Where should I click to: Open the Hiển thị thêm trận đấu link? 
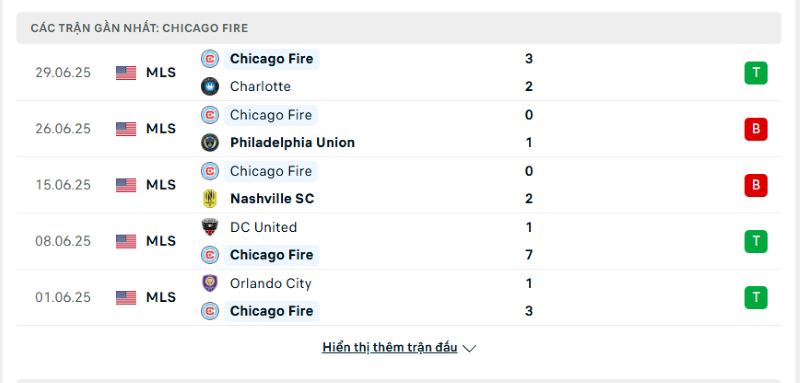390,347
